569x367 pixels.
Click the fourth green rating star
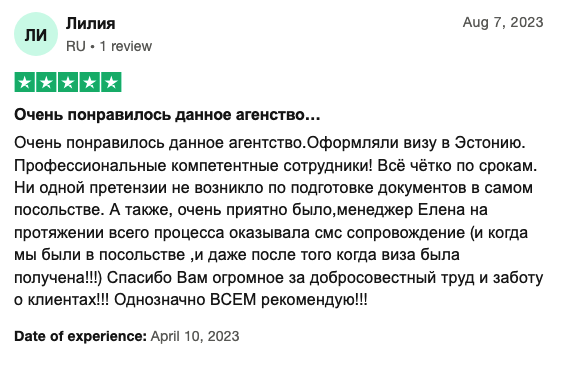(89, 82)
